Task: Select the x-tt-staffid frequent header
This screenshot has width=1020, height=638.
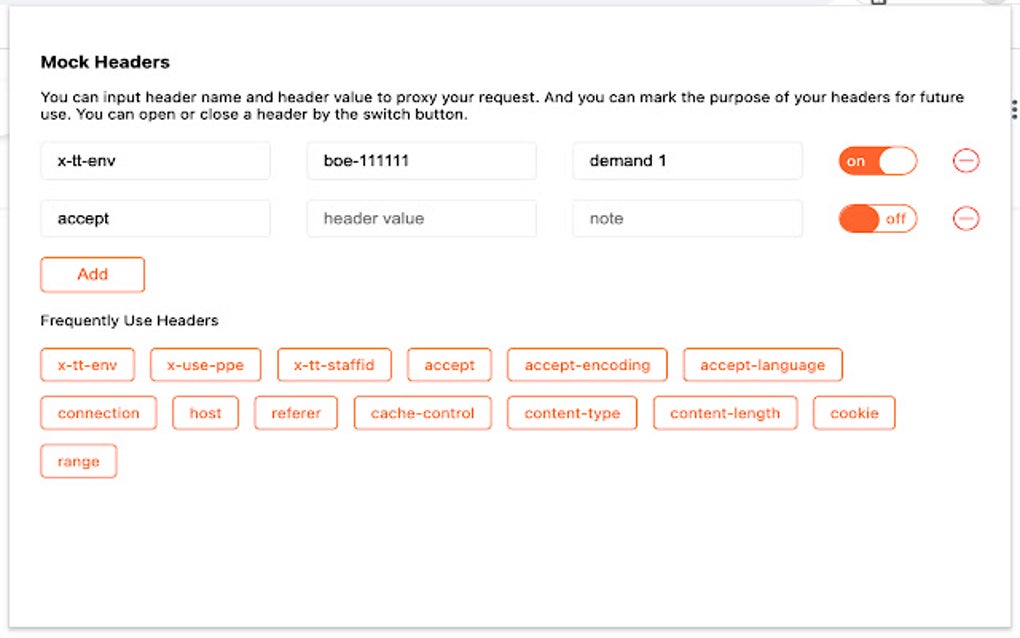Action: point(334,364)
